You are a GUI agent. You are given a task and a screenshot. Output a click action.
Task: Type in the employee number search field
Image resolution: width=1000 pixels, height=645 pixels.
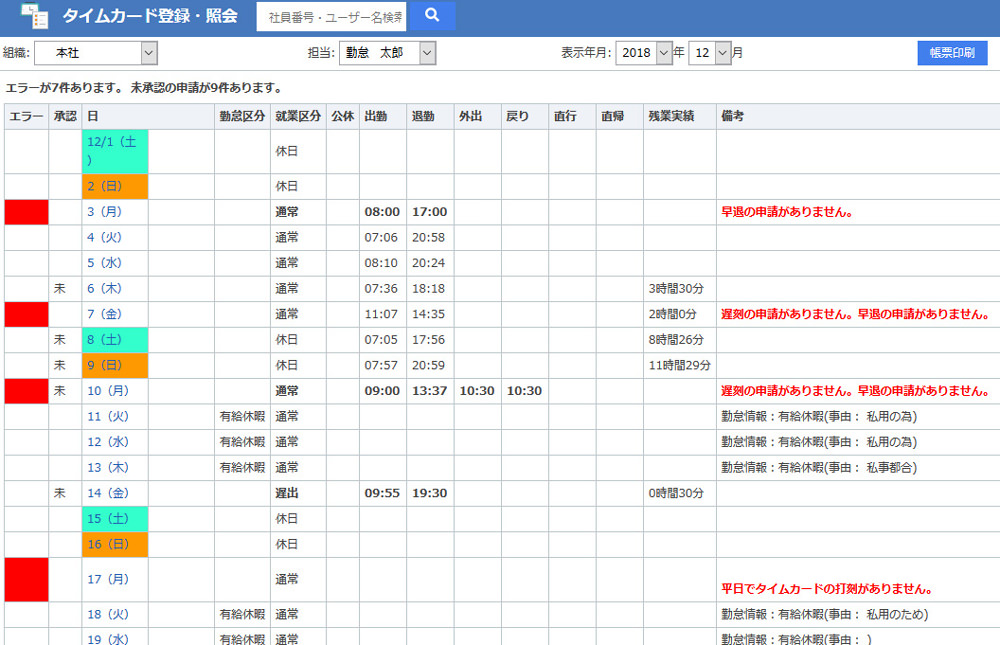click(x=332, y=17)
